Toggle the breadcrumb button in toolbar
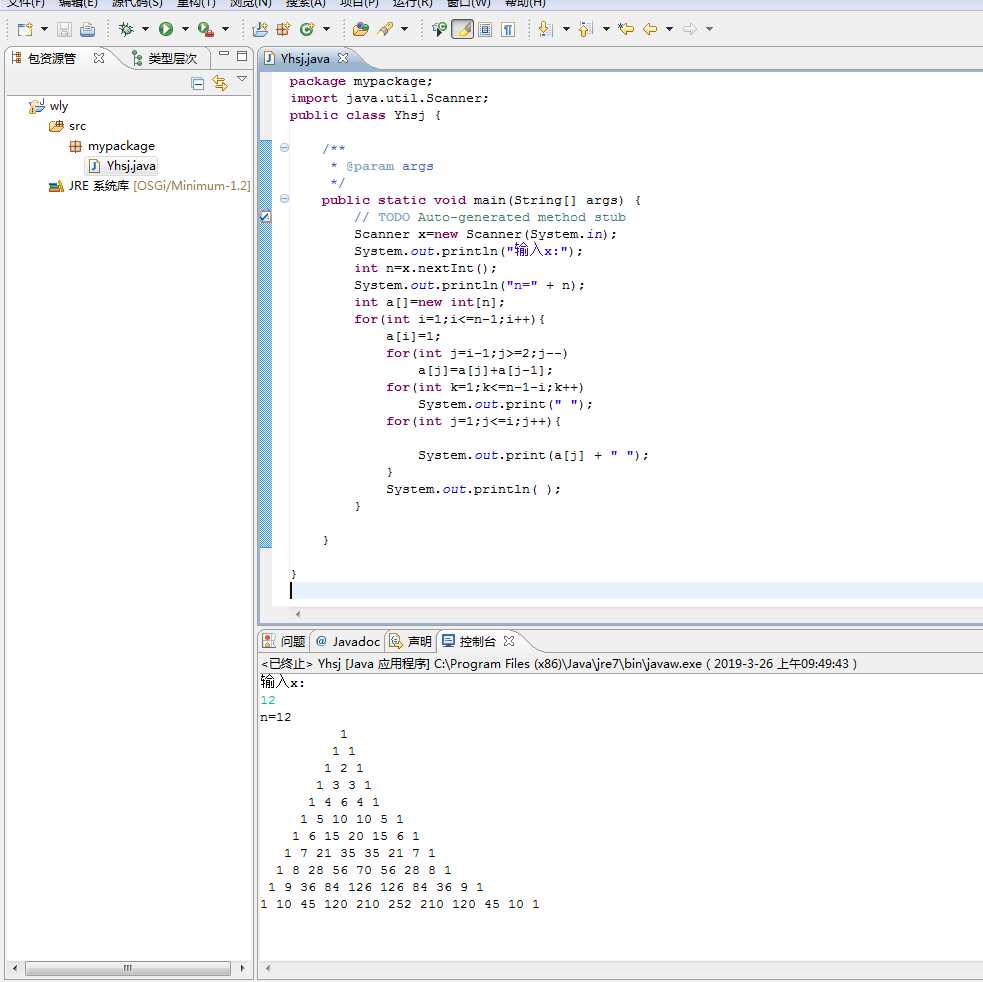Image resolution: width=983 pixels, height=982 pixels. 439,29
